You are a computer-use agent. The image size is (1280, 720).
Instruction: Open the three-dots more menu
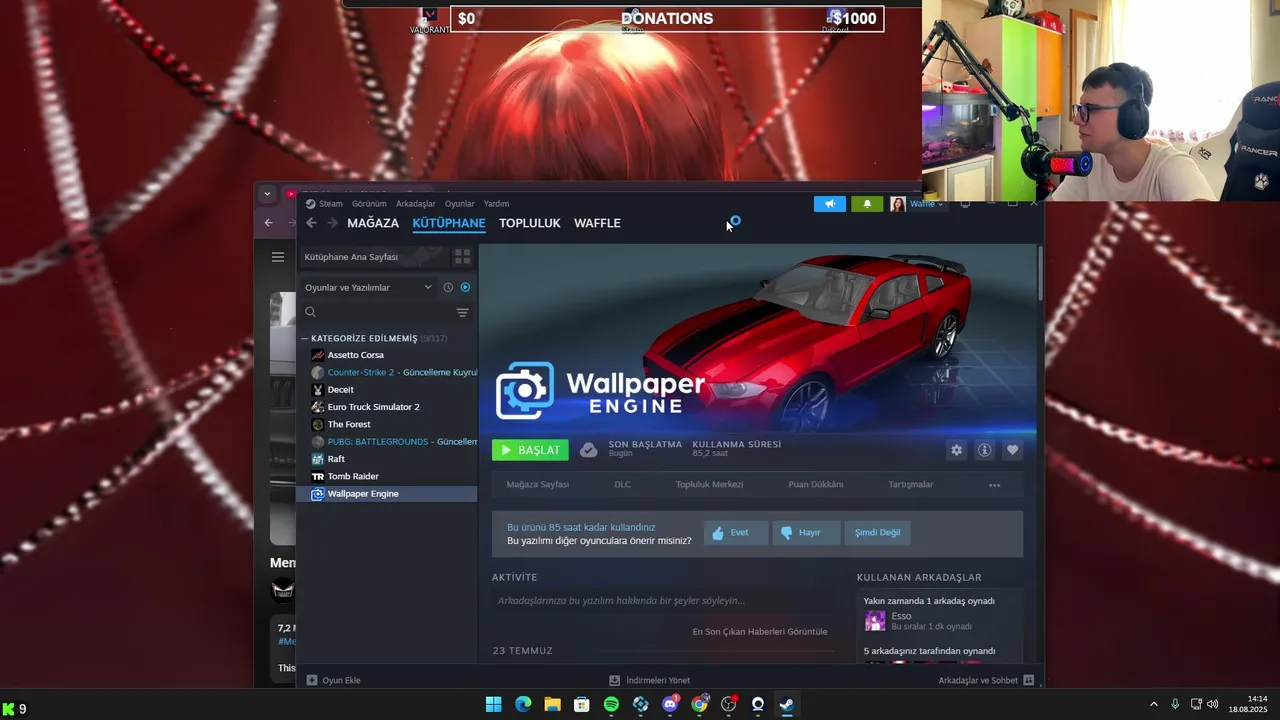click(x=994, y=485)
